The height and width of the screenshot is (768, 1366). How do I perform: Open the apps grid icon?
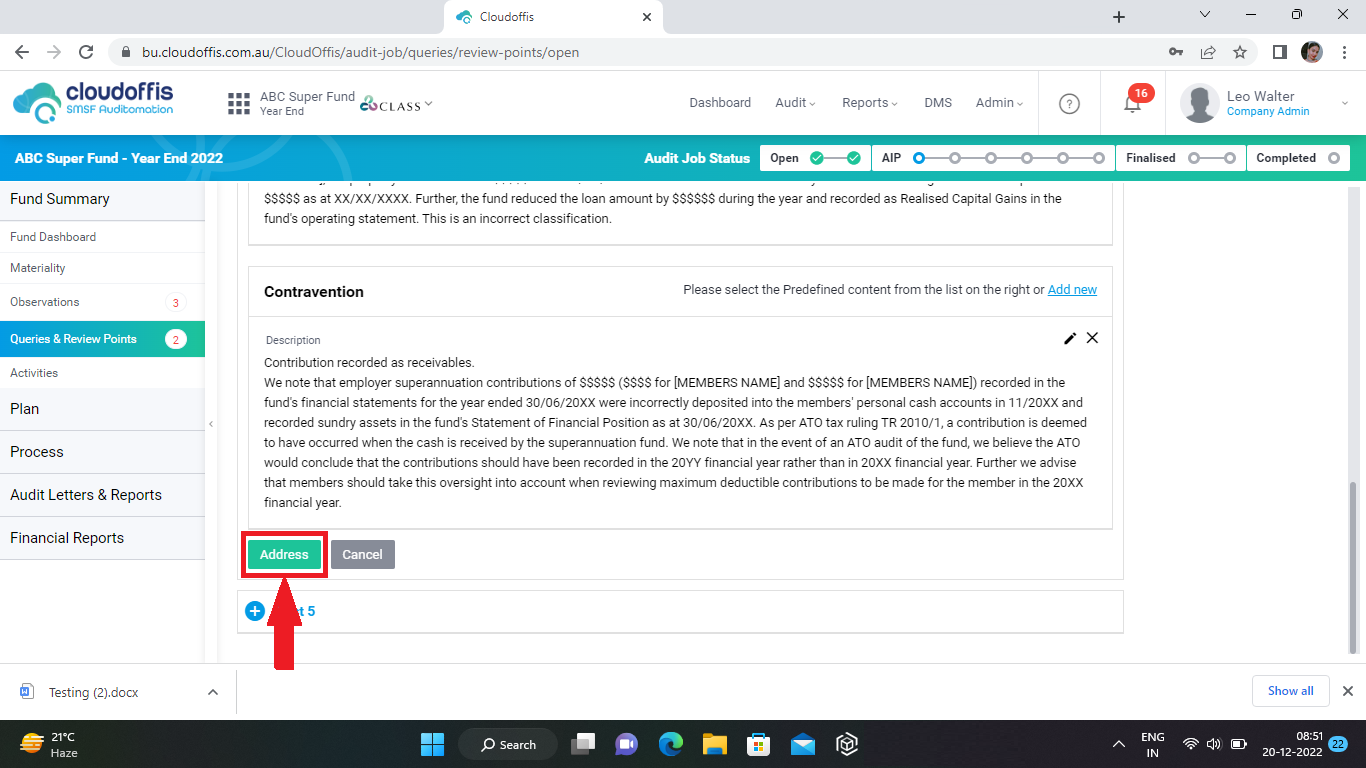(x=239, y=104)
